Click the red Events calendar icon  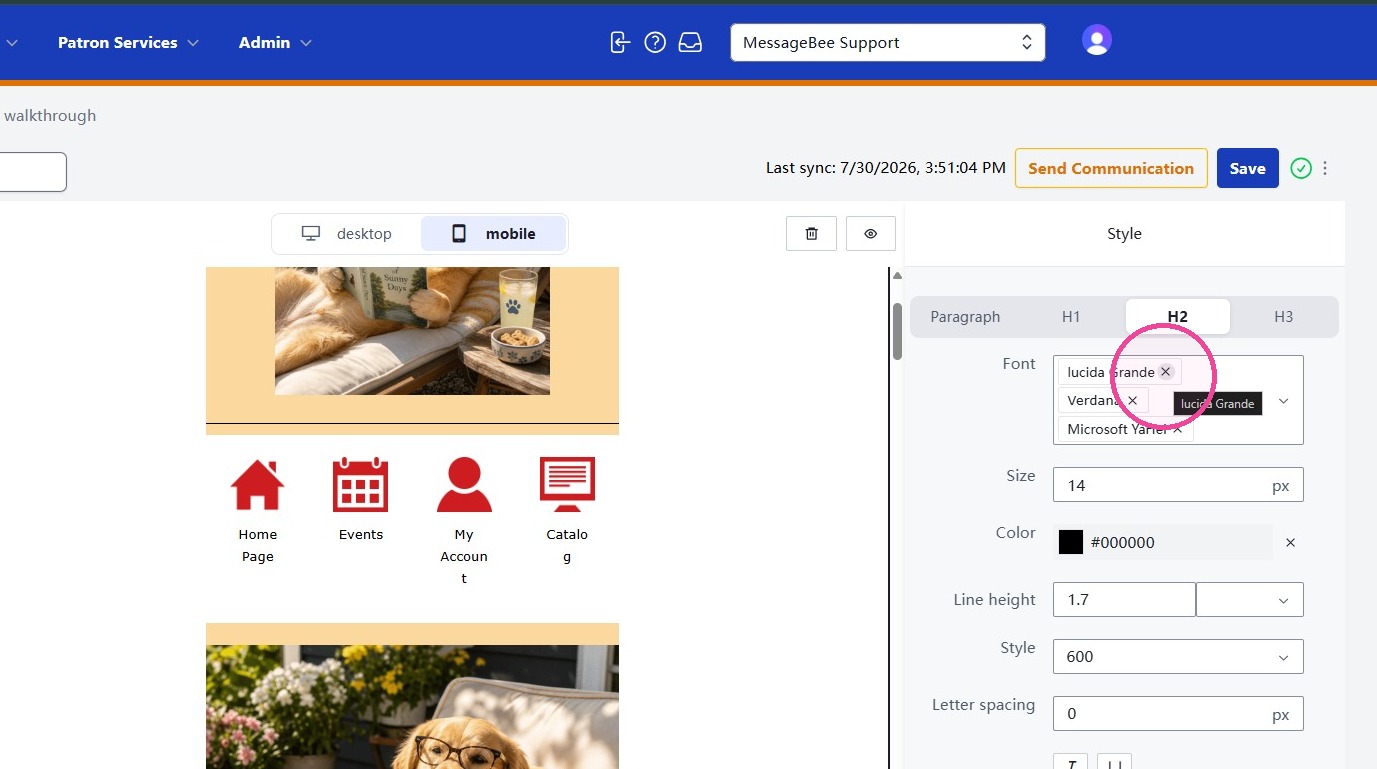pos(360,485)
